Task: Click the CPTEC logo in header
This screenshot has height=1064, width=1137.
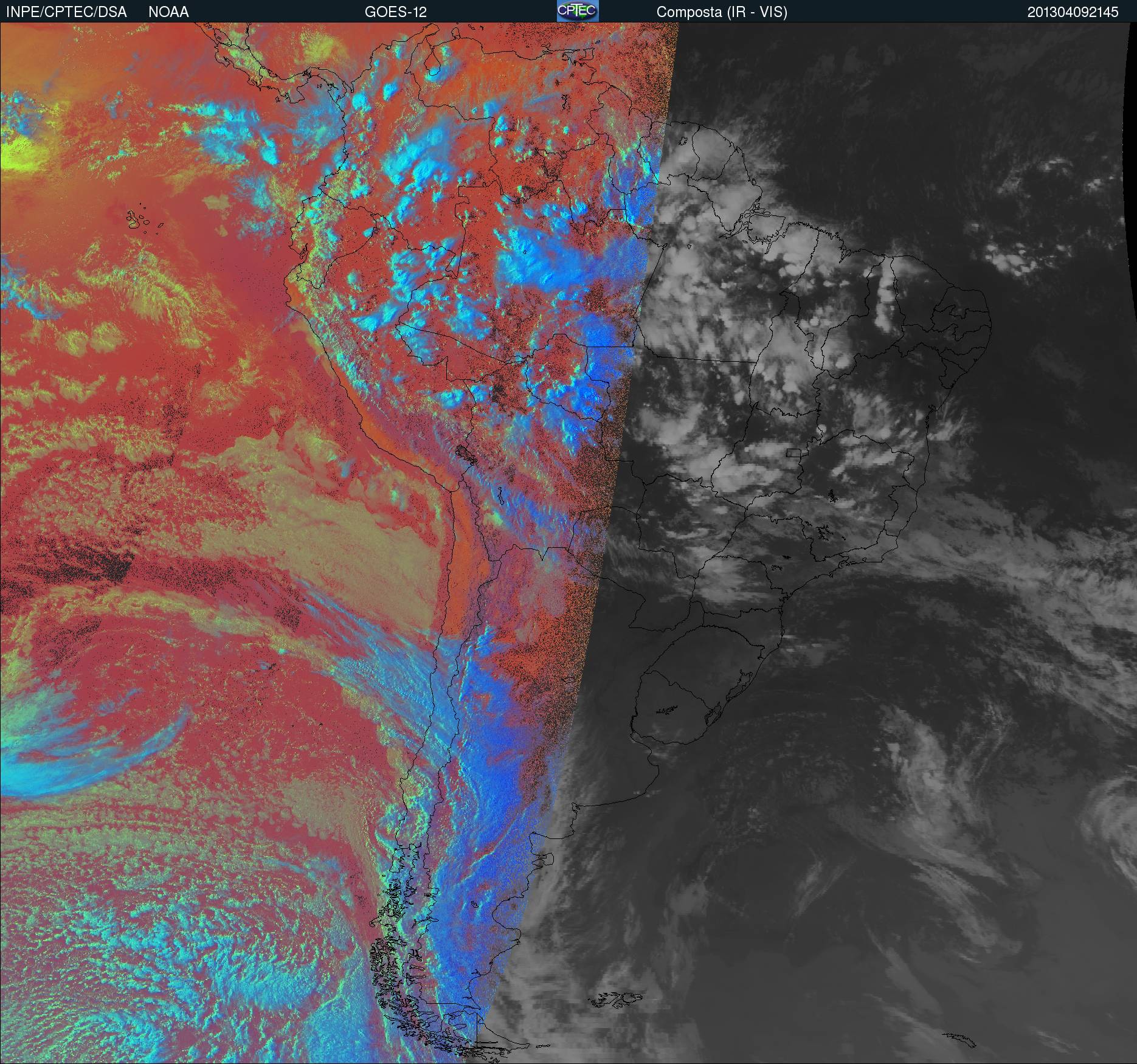Action: (578, 11)
